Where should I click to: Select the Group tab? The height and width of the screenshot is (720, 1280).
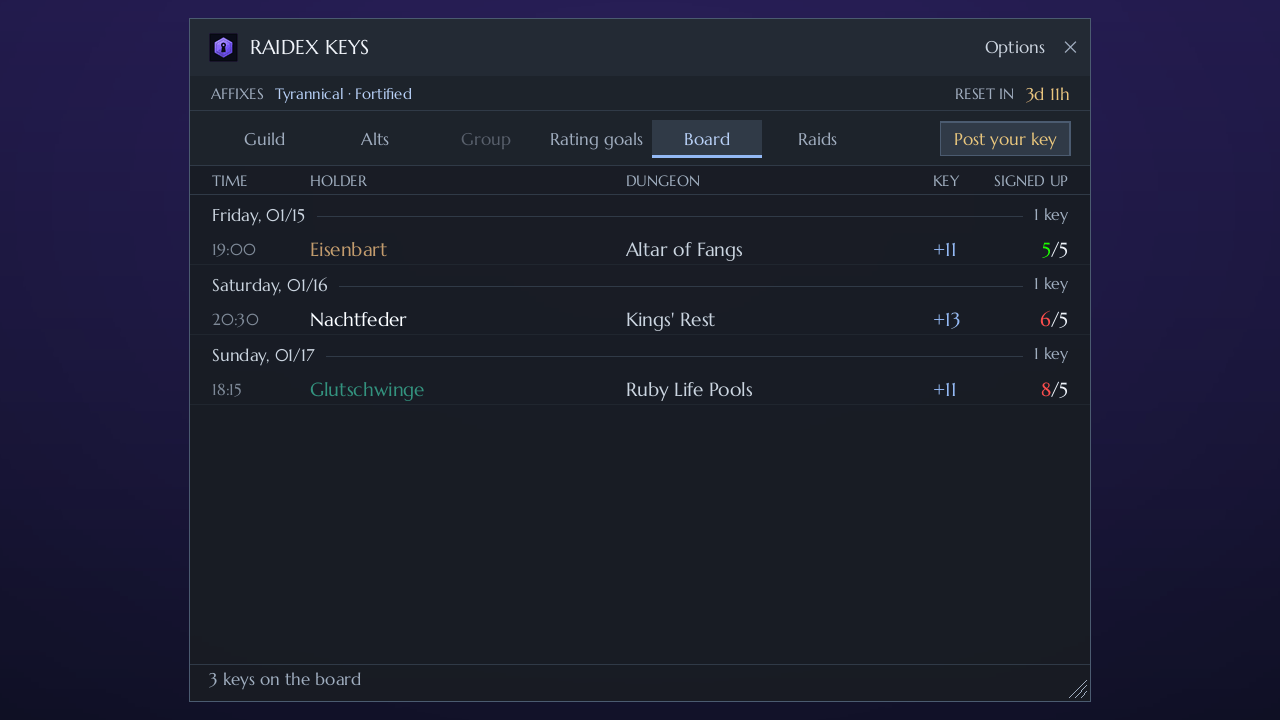coord(486,139)
